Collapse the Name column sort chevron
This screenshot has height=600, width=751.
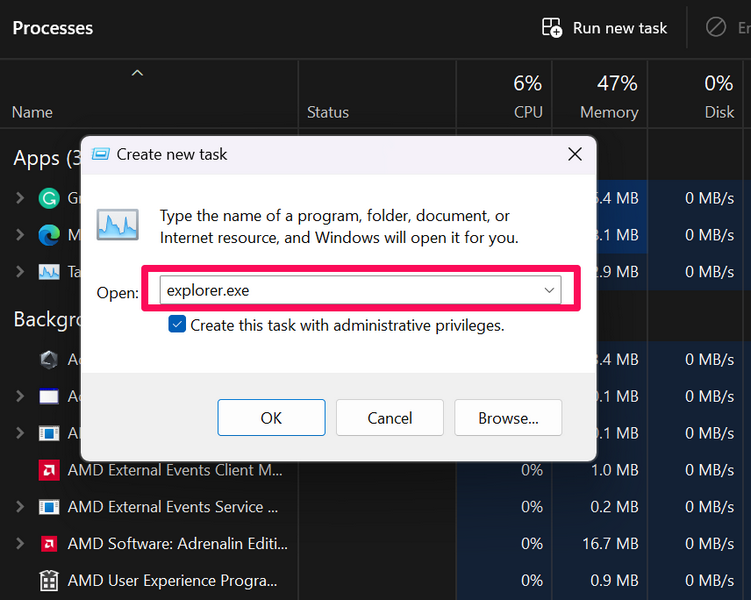tap(138, 72)
